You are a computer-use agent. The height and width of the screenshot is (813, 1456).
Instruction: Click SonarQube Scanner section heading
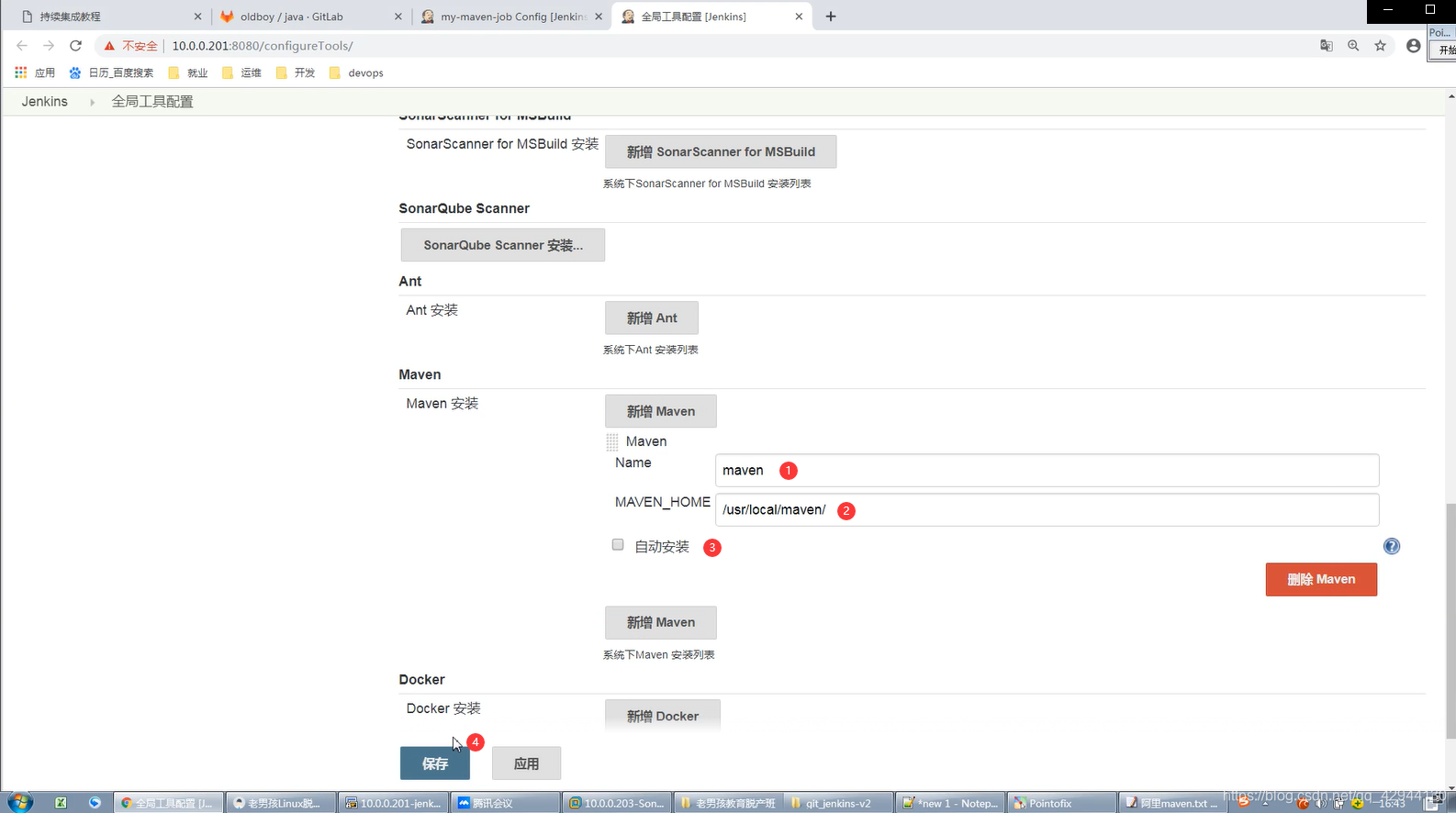coord(464,208)
